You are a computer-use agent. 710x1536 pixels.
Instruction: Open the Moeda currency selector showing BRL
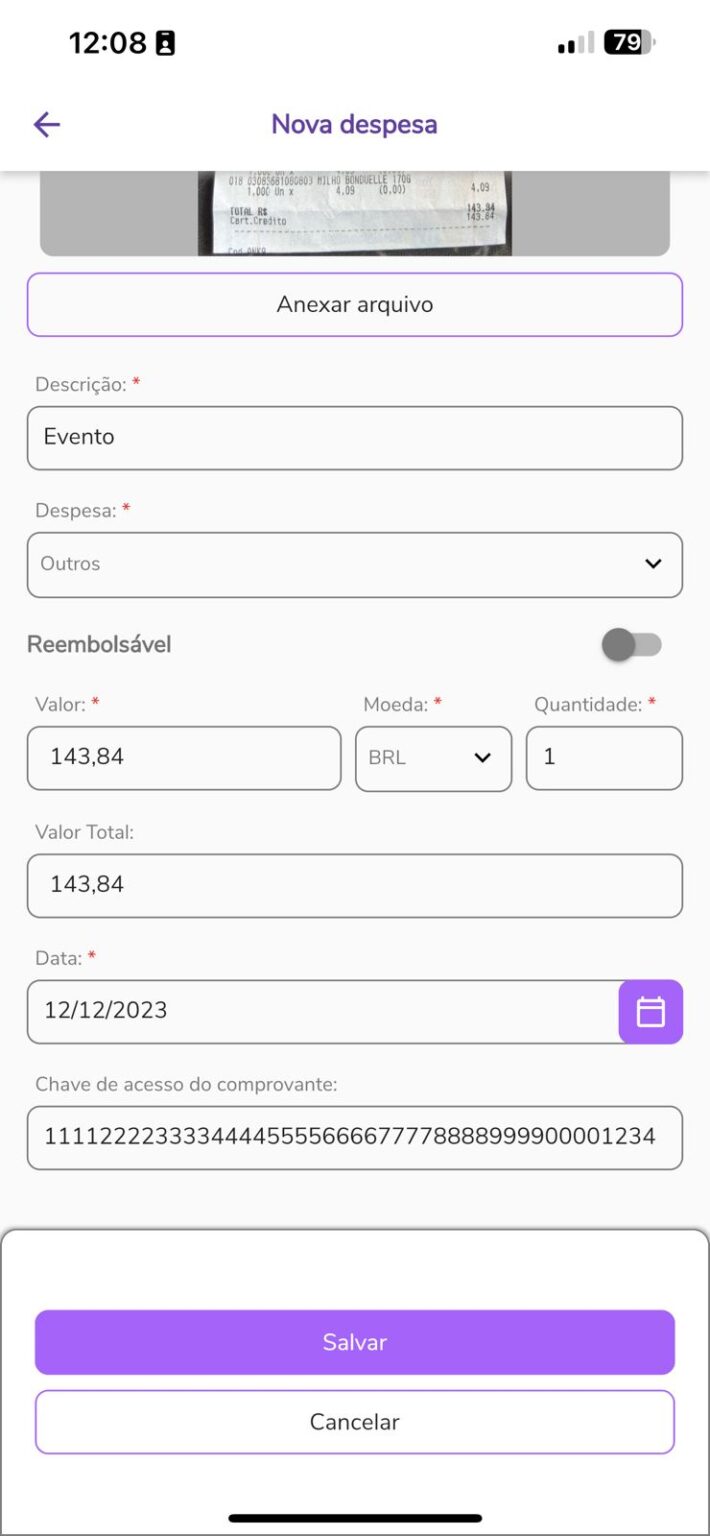pyautogui.click(x=432, y=758)
